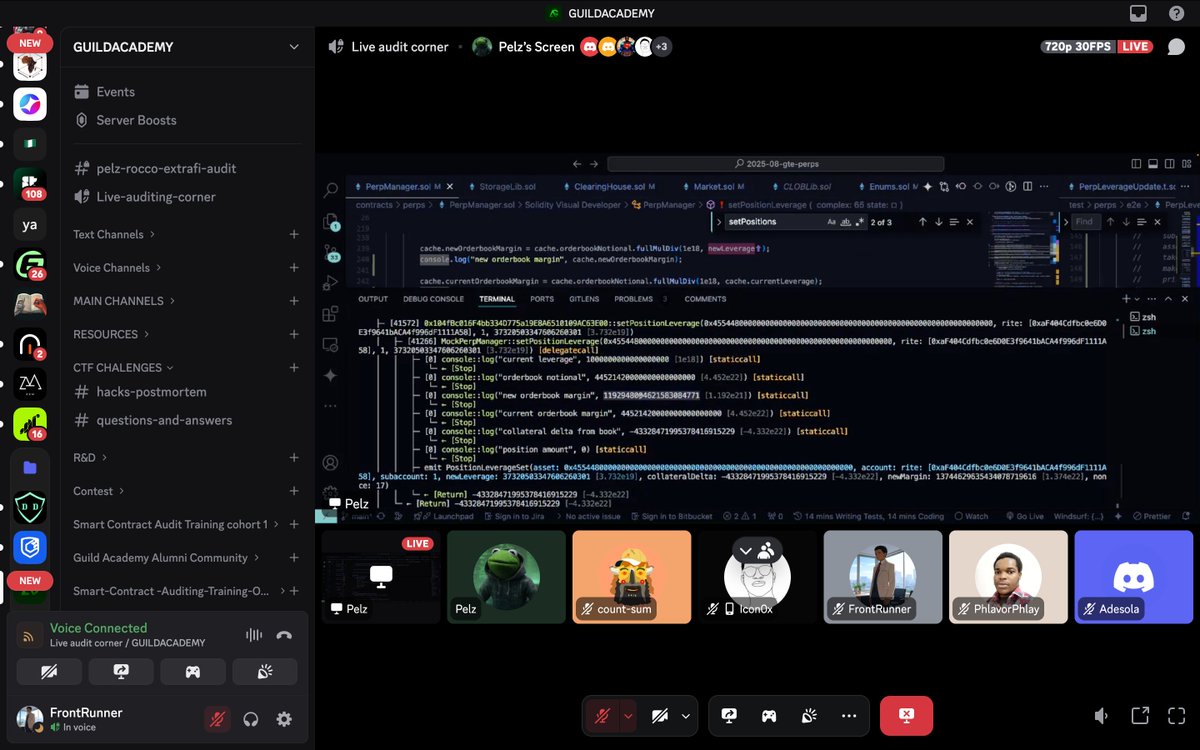1200x750 pixels.
Task: Enter full screen mode
Action: click(x=1176, y=716)
